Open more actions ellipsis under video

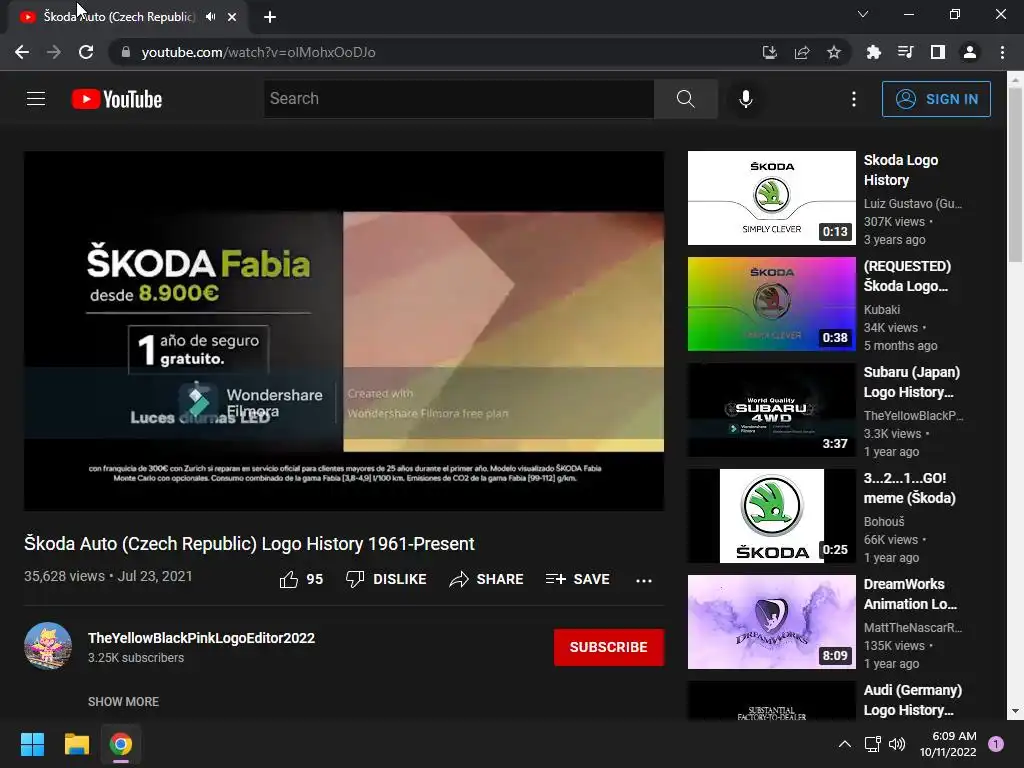pos(644,580)
